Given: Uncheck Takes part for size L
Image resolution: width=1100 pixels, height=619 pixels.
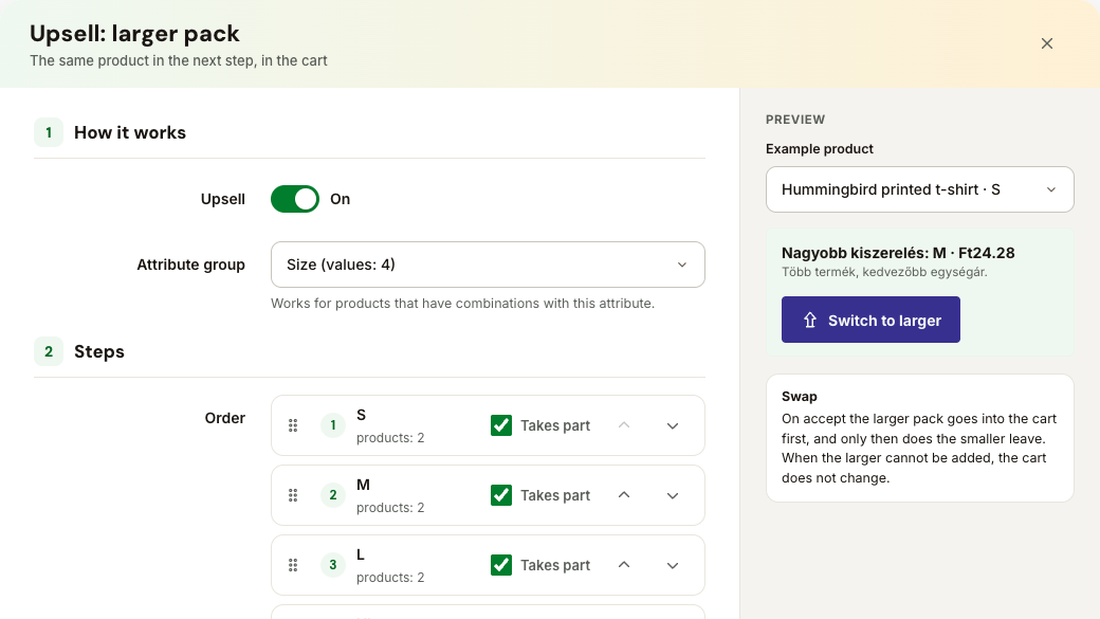Looking at the screenshot, I should pos(501,565).
